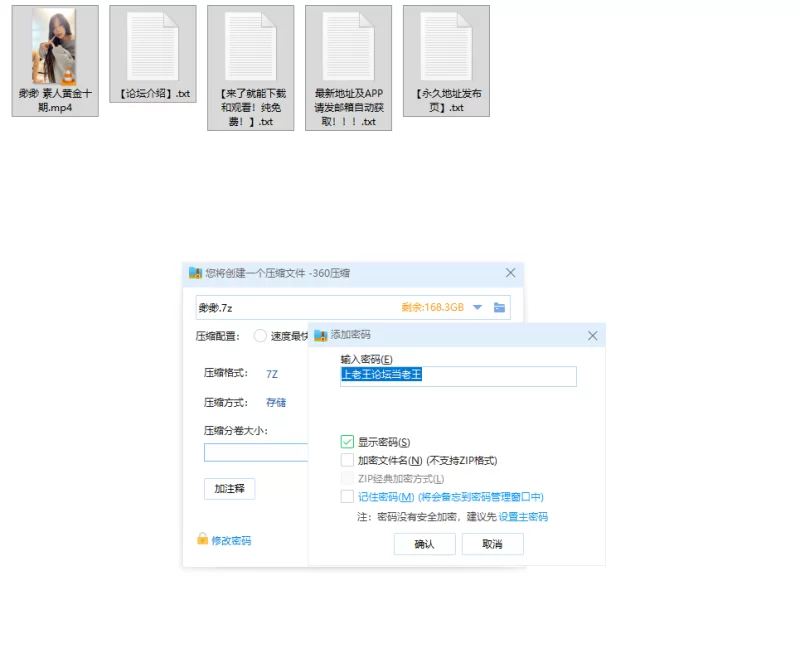Image resolution: width=800 pixels, height=653 pixels.
Task: Select the 最新地址及APP txt file icon
Action: (348, 46)
